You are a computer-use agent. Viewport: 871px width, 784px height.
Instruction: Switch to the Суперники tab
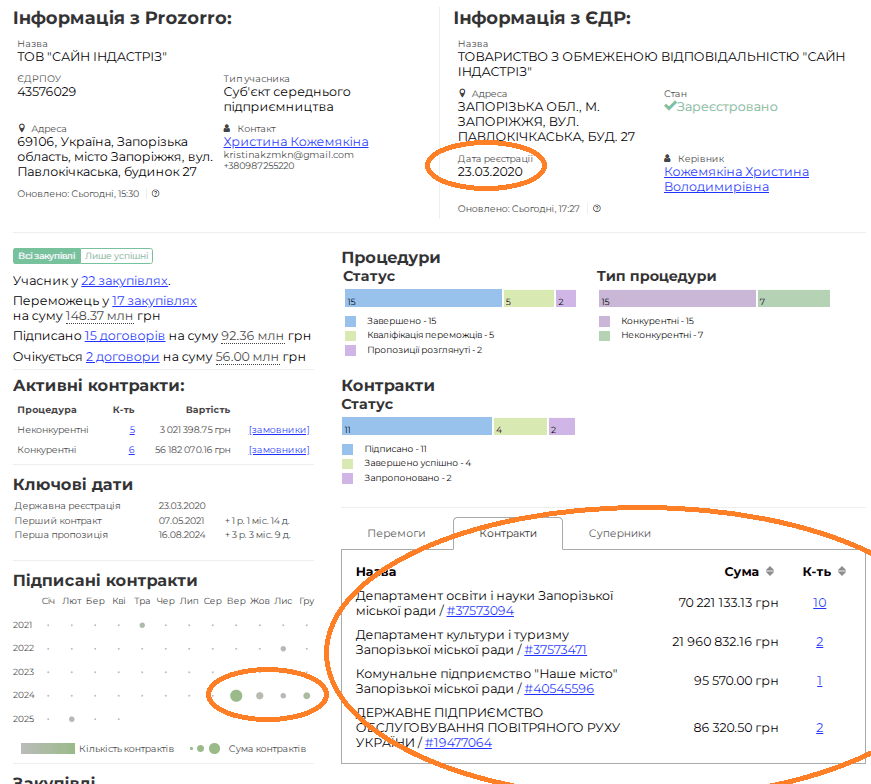coord(619,534)
